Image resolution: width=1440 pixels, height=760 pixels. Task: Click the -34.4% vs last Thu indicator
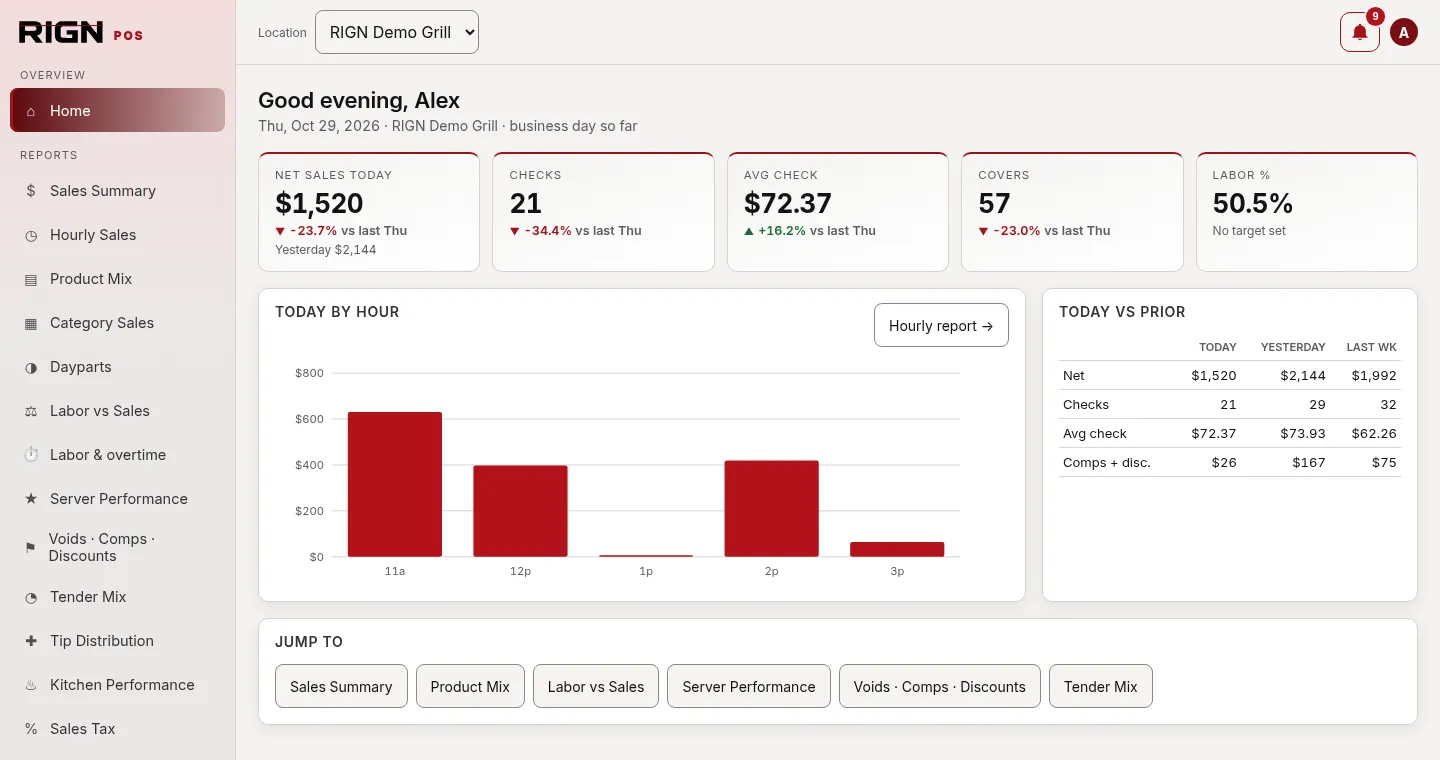[575, 231]
